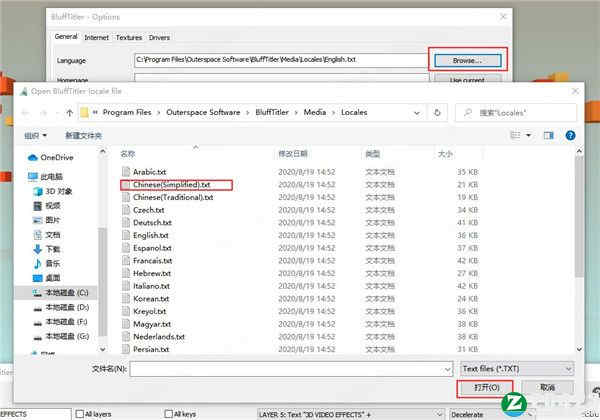The width and height of the screenshot is (600, 420).
Task: Select Kreyol.txt file
Action: (x=150, y=311)
